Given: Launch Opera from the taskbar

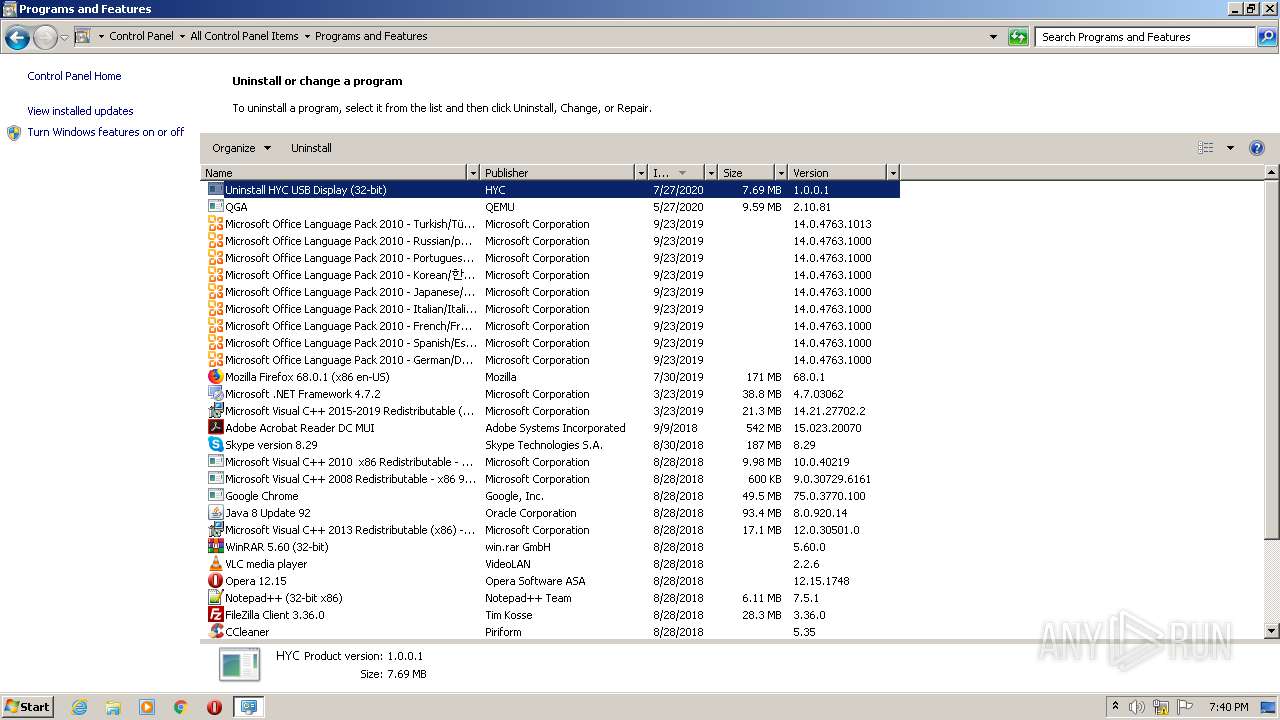Looking at the screenshot, I should tap(214, 707).
